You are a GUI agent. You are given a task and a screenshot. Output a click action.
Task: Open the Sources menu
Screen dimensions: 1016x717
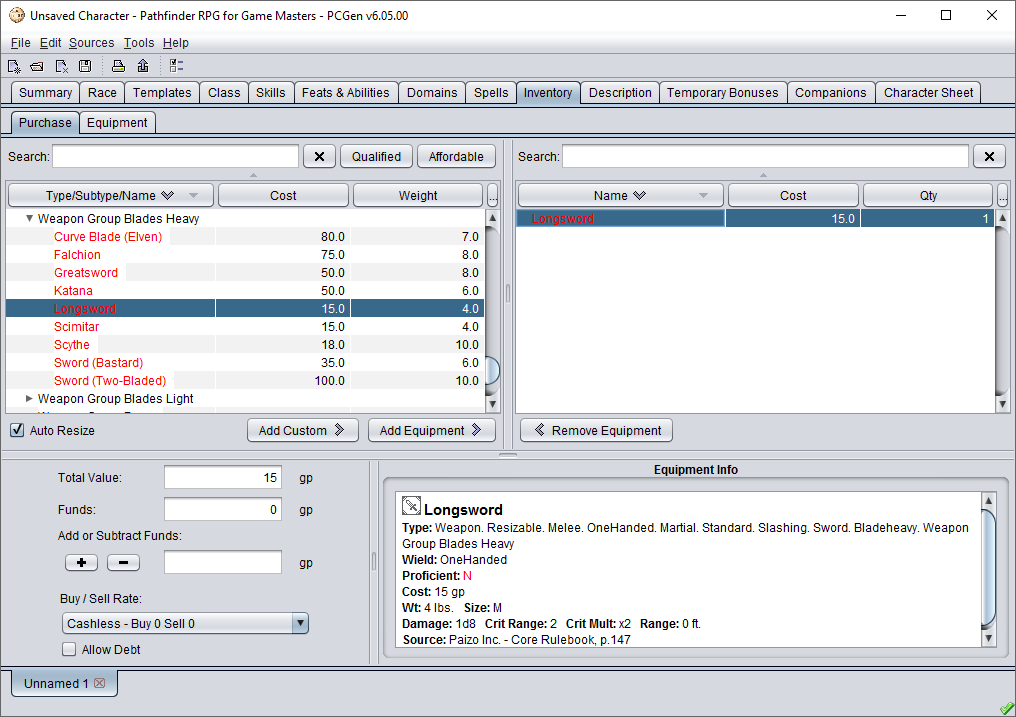tap(91, 43)
